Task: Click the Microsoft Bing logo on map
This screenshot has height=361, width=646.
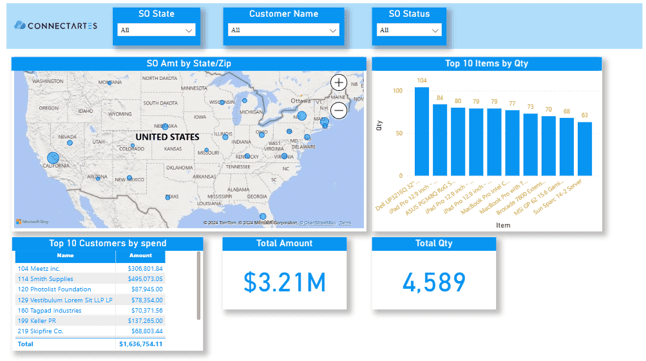Action: (x=32, y=222)
